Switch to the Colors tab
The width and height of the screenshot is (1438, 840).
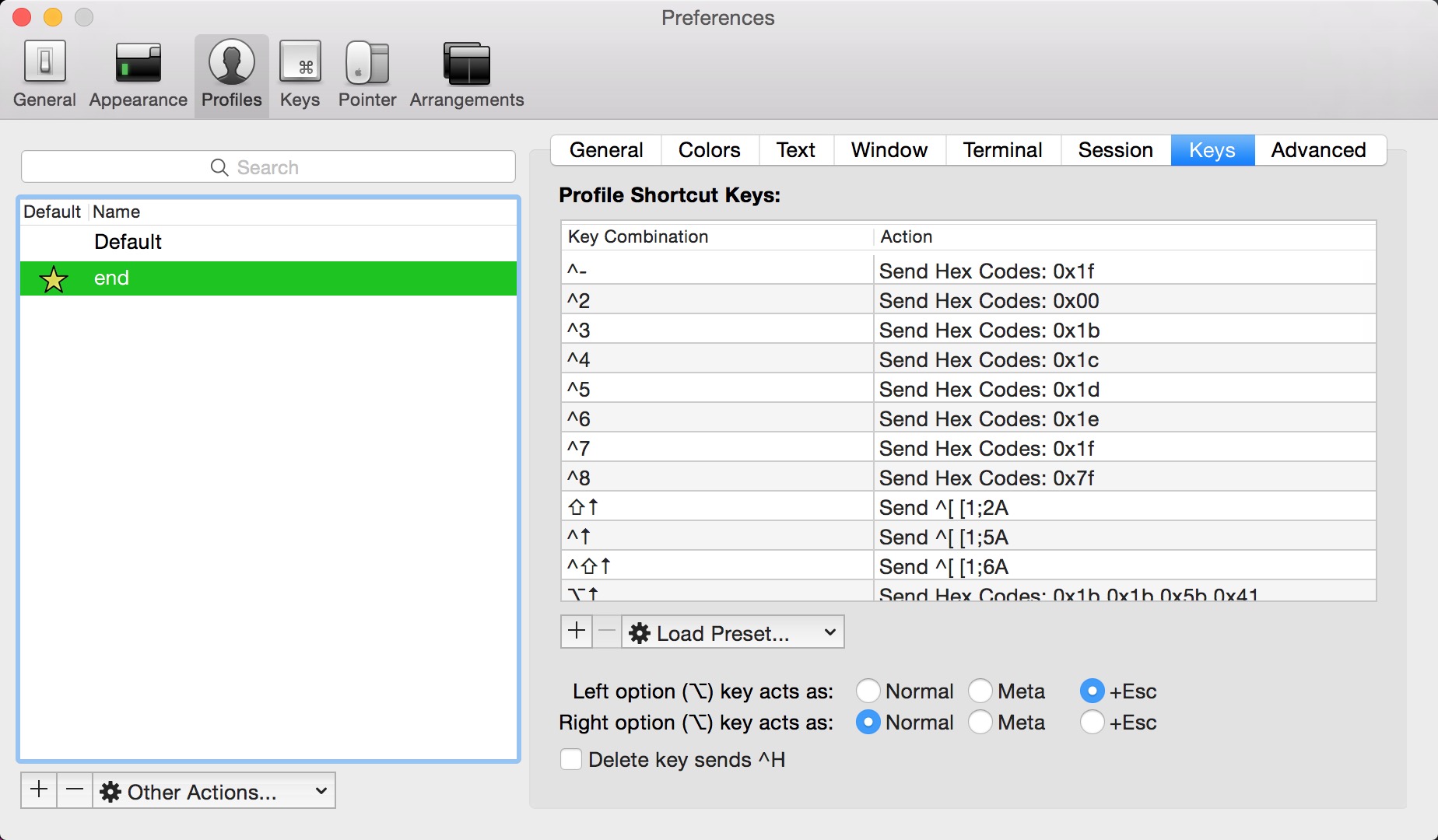(709, 150)
